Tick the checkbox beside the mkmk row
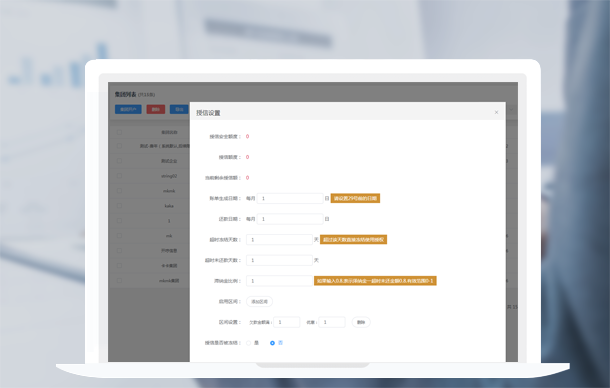Screen dimensions: 610x388 119,191
